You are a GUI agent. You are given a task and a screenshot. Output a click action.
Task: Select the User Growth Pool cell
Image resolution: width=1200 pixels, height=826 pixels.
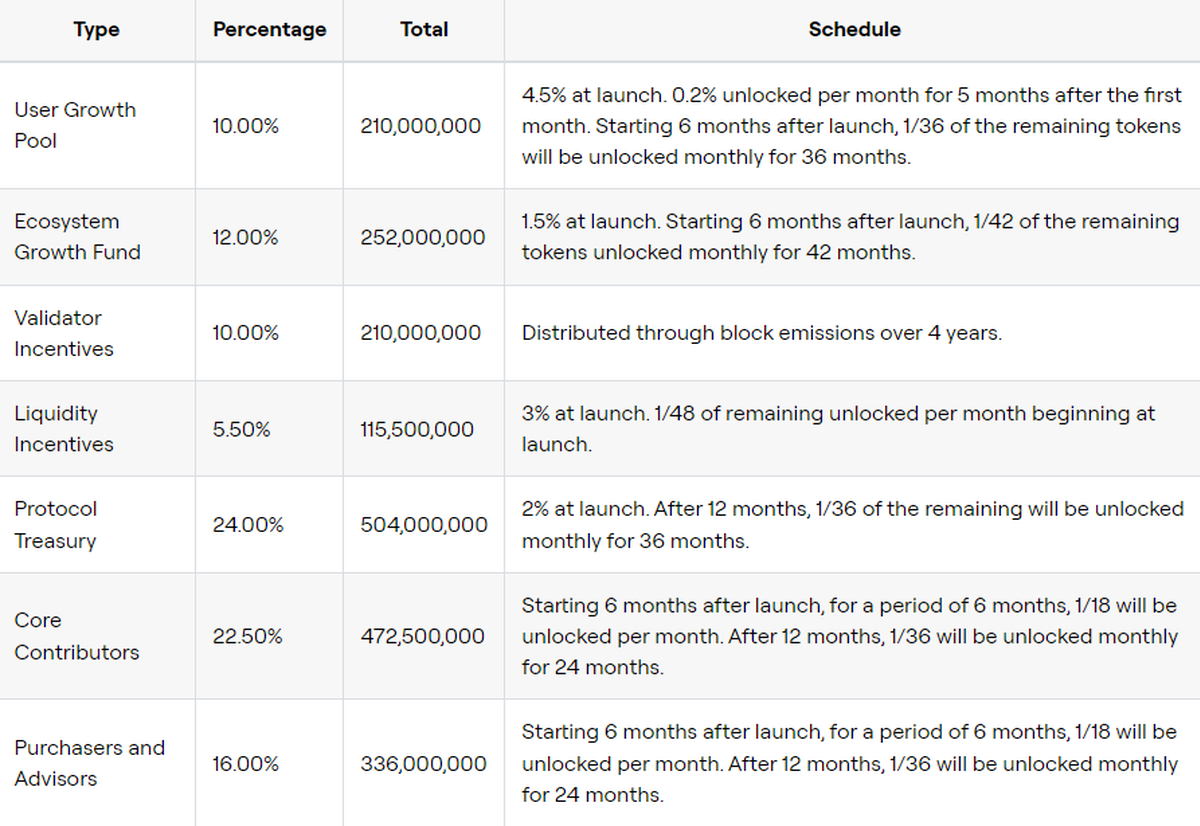tap(75, 125)
